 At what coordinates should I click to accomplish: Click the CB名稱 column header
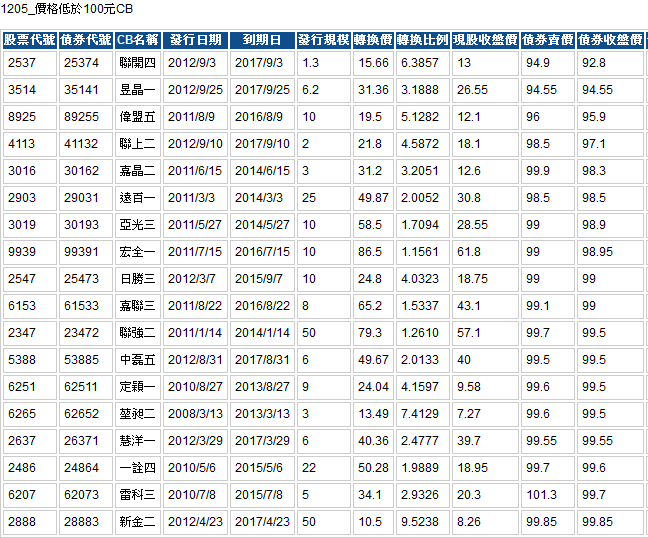tap(138, 40)
